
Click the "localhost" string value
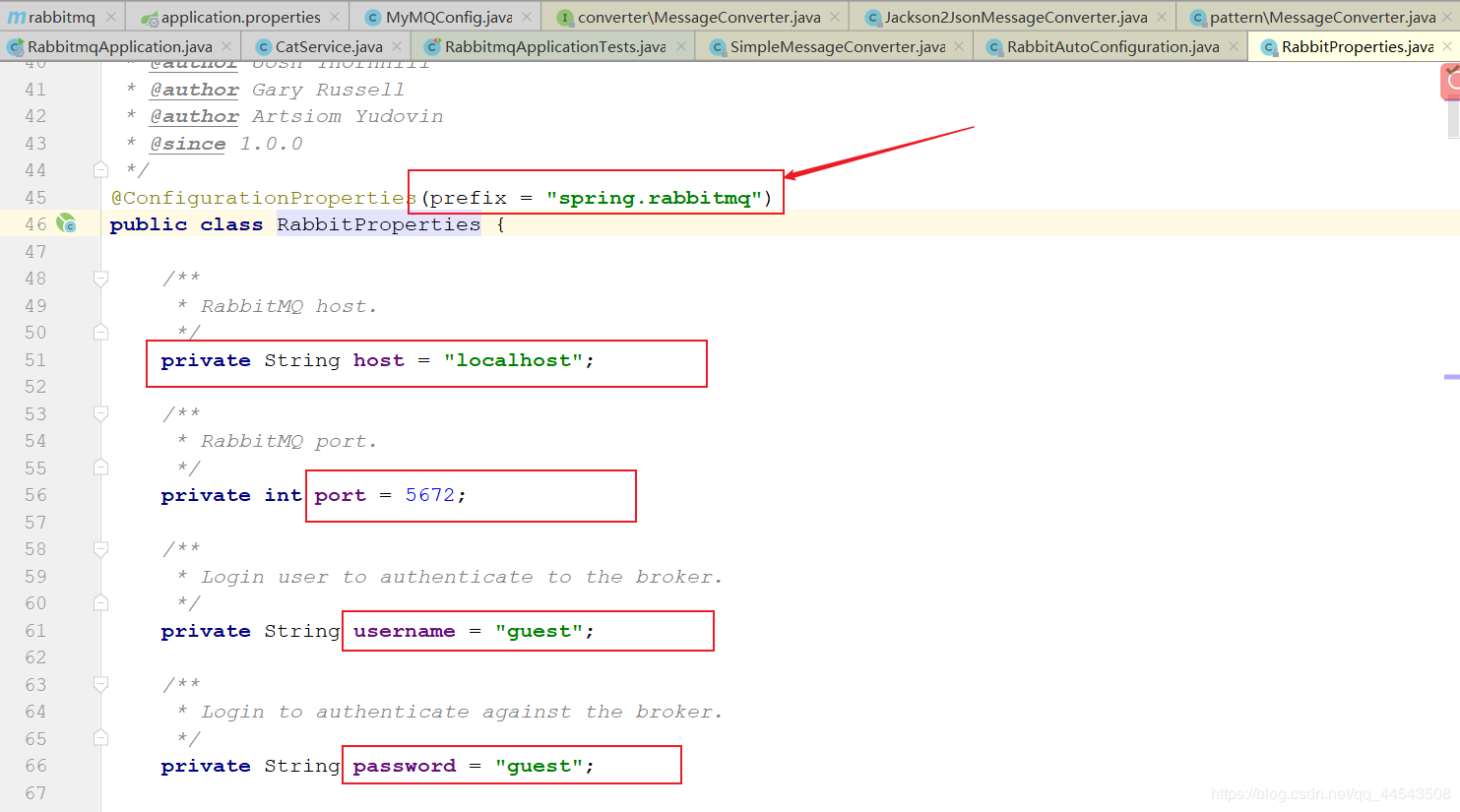pos(514,360)
